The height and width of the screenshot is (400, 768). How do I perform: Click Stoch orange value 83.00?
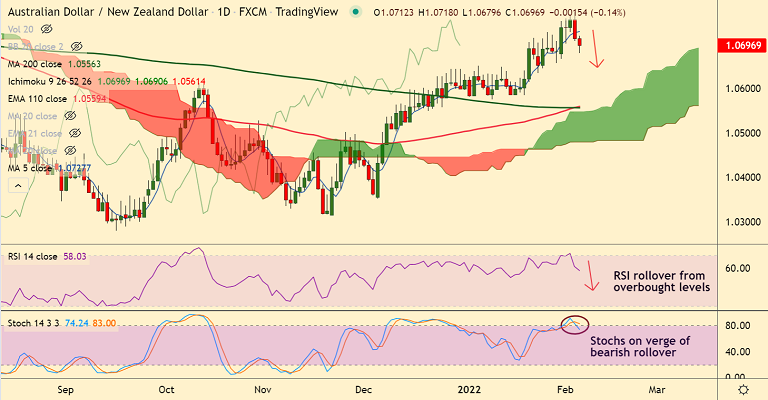[x=104, y=323]
